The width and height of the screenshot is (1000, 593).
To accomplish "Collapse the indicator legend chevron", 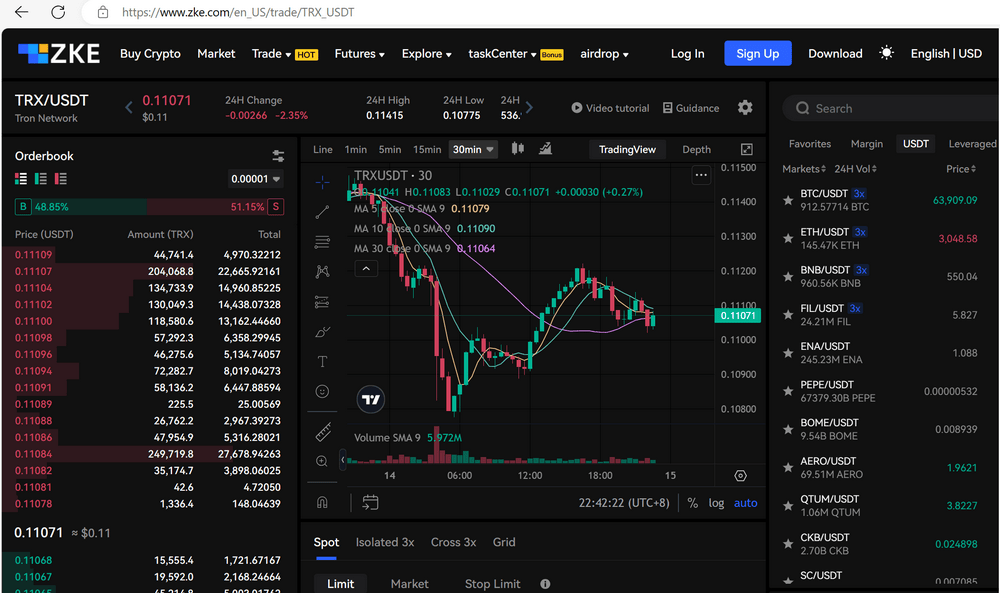I will 366,269.
